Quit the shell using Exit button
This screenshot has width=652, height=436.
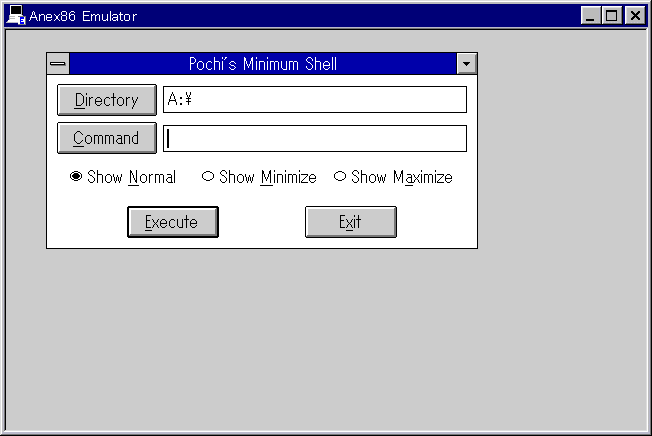tap(350, 222)
